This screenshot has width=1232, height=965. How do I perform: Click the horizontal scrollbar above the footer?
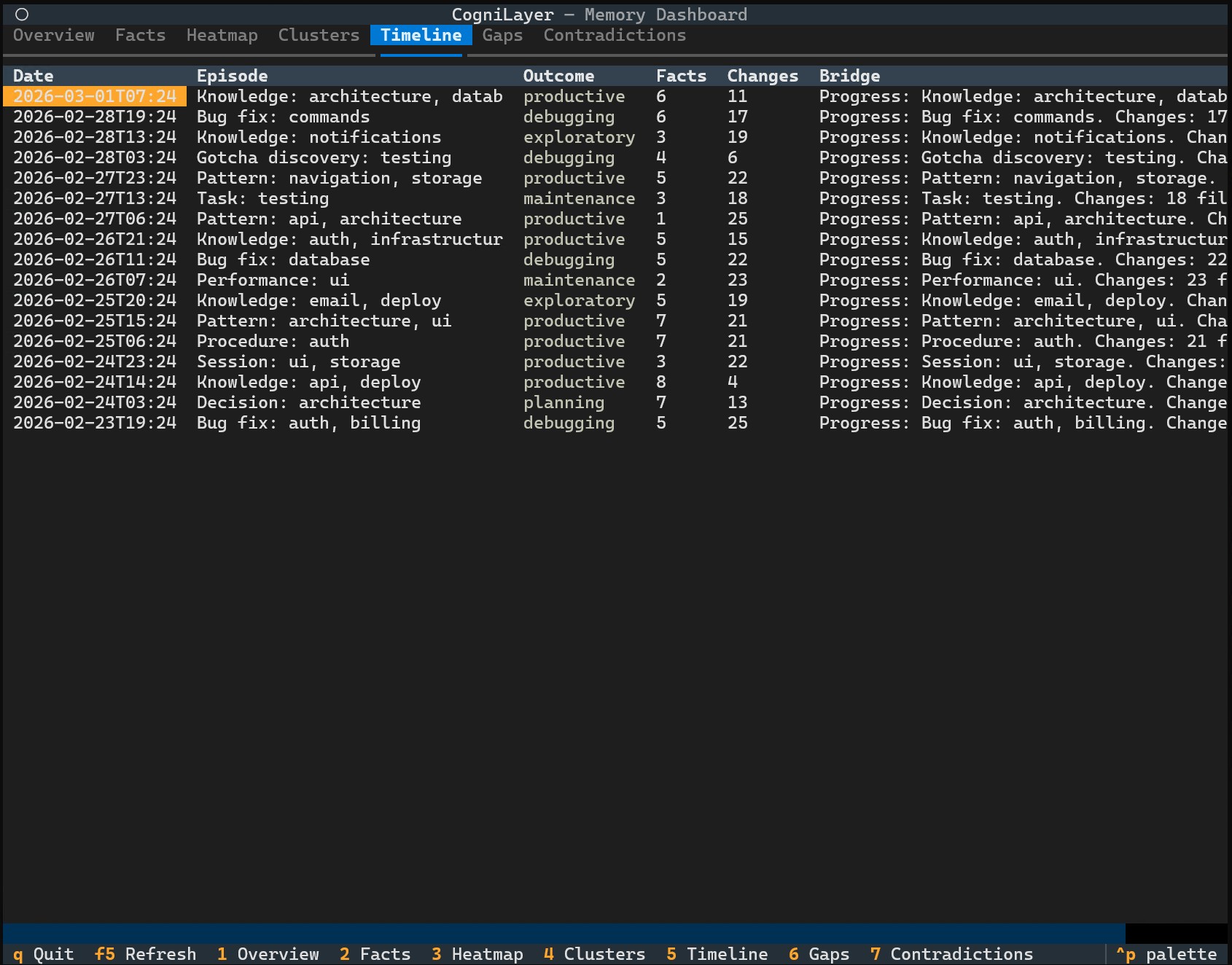point(564,934)
